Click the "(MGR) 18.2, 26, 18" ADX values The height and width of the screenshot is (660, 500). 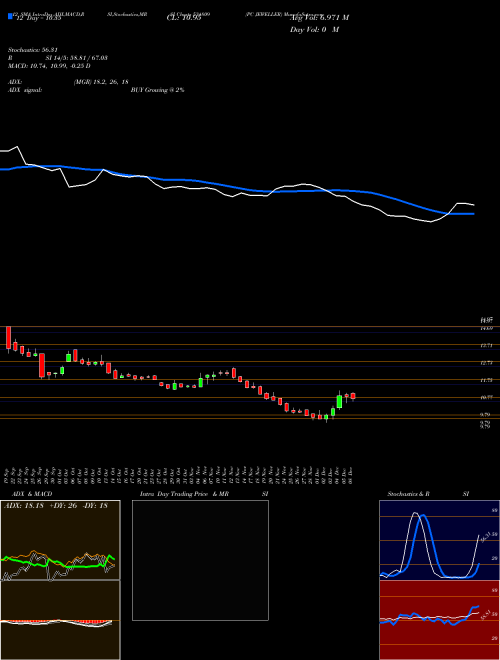click(x=101, y=82)
